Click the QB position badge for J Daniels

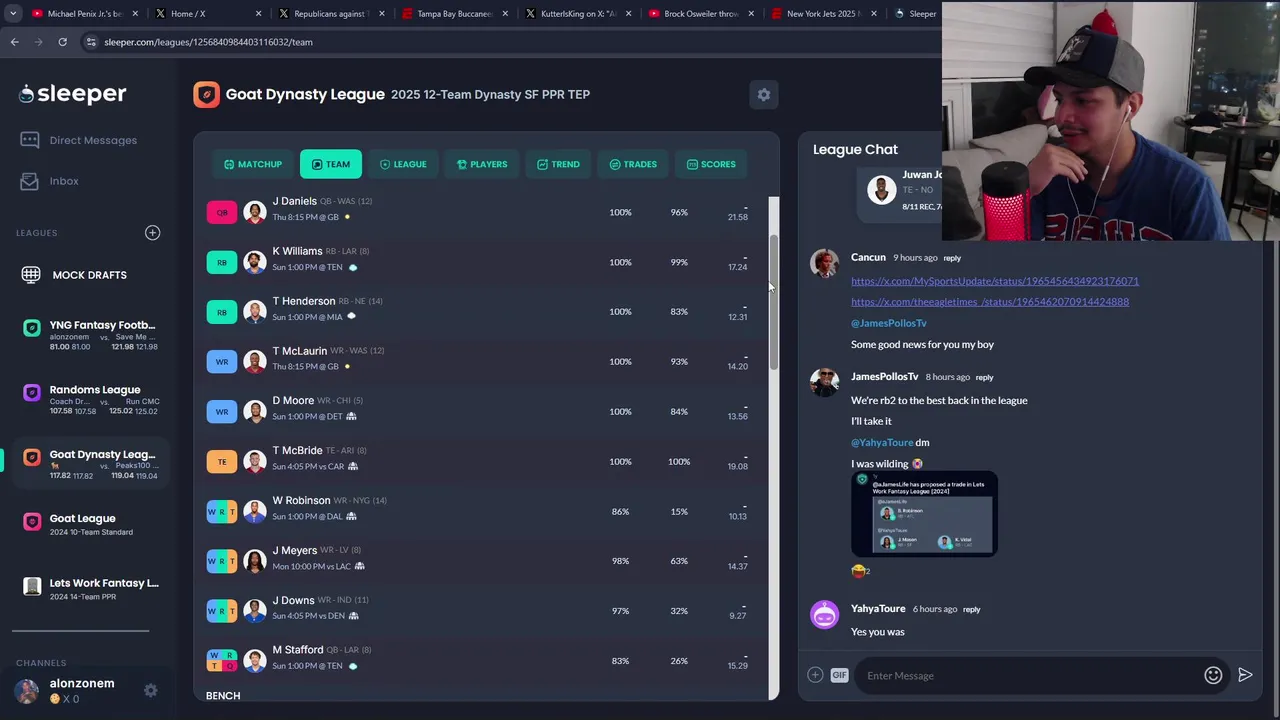[222, 212]
